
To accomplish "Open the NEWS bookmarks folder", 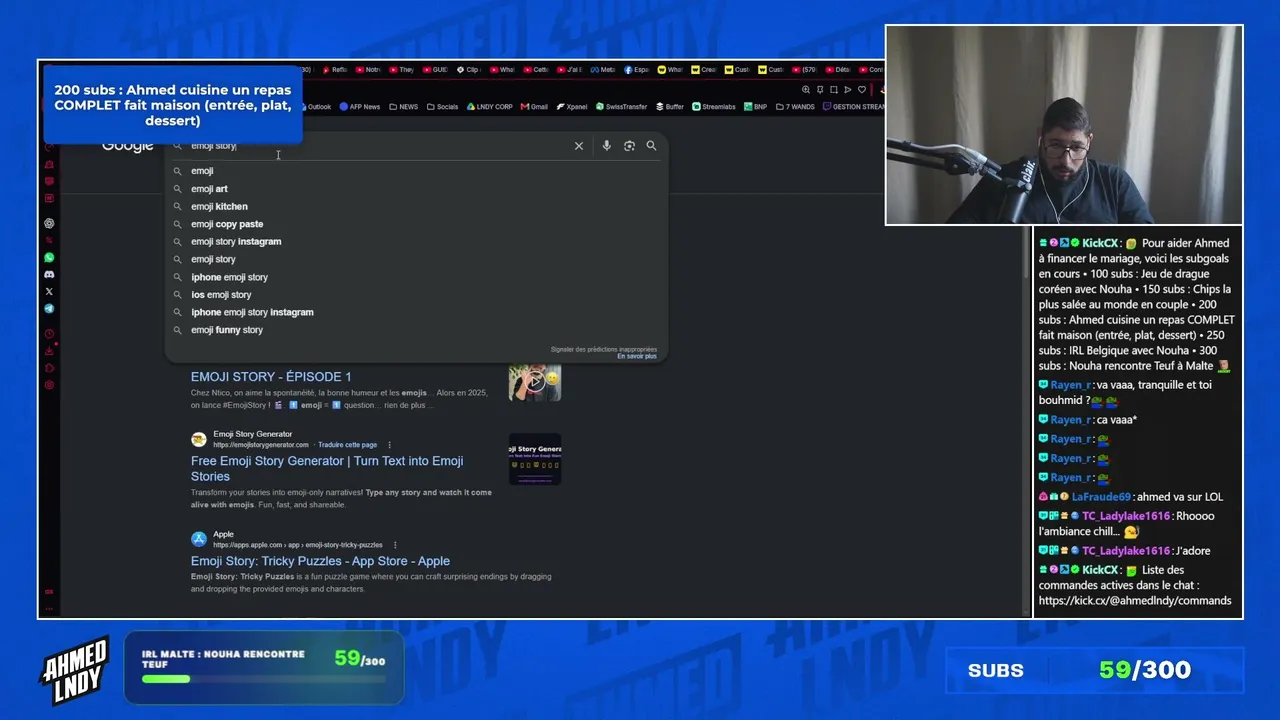I will 404,107.
